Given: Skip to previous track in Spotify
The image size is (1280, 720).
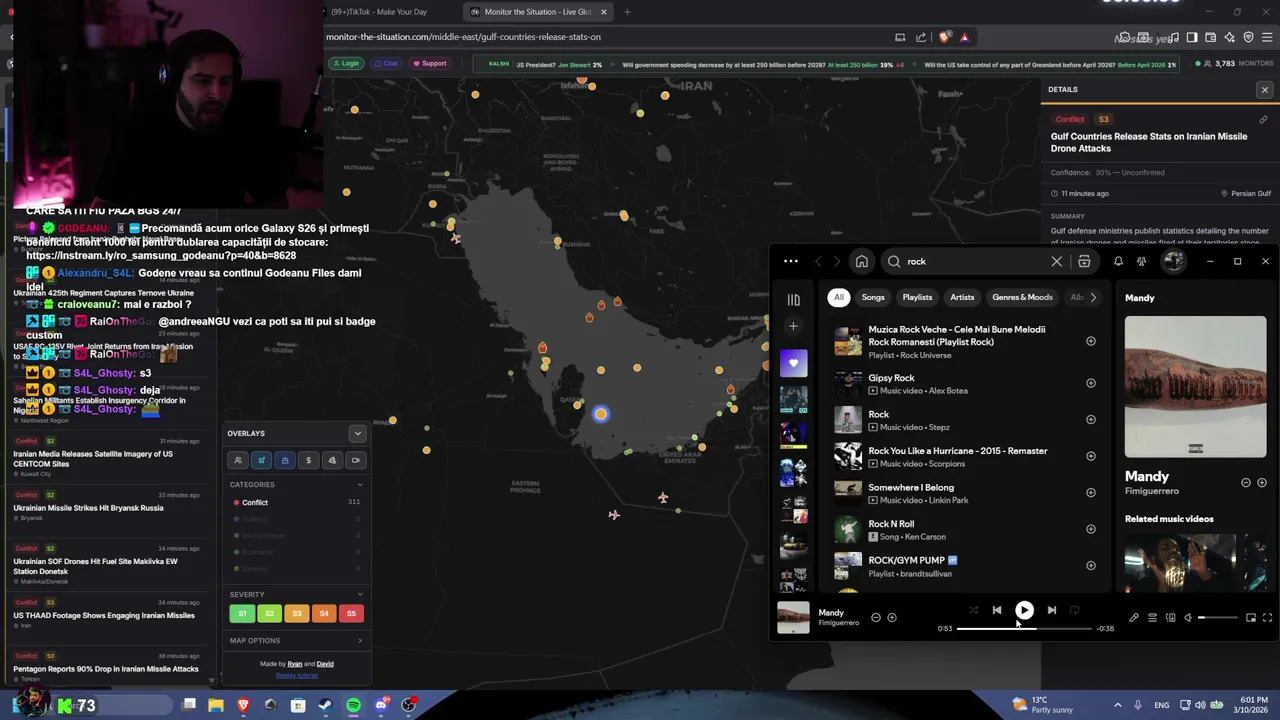Looking at the screenshot, I should [997, 610].
